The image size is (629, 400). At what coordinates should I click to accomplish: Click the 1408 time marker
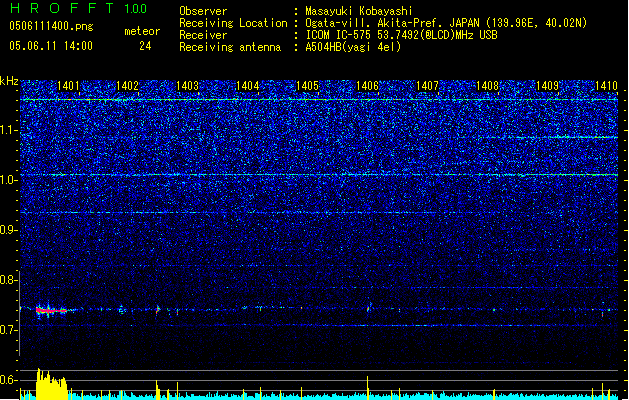(487, 86)
